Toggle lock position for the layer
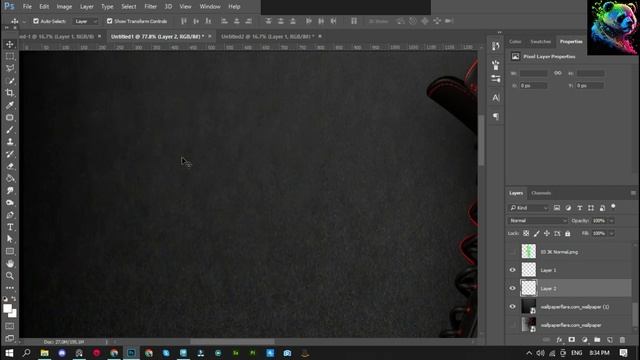Viewport: 640px width, 360px height. coord(547,233)
